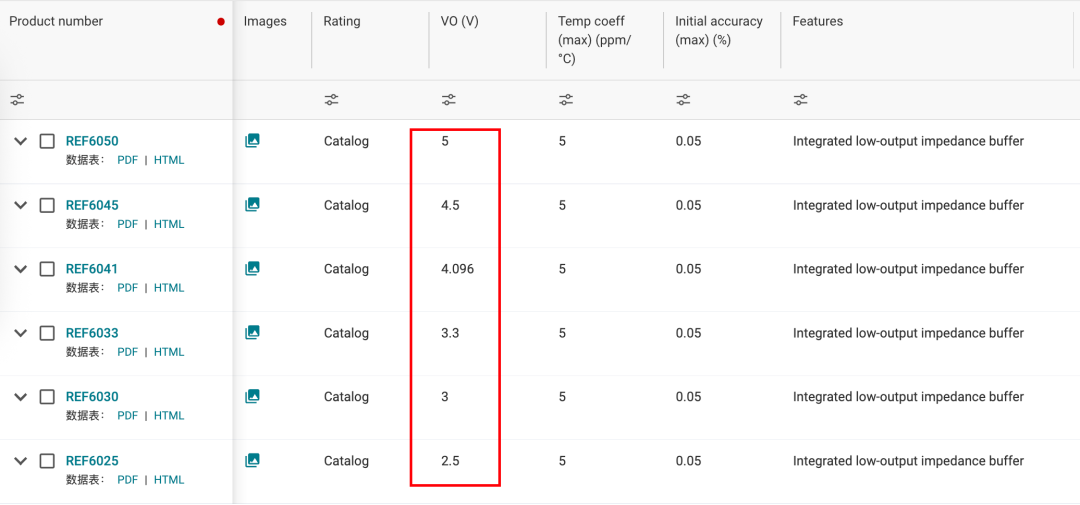Open PDF datasheet for REF6045
Screen dimensions: 1080x505
(127, 224)
